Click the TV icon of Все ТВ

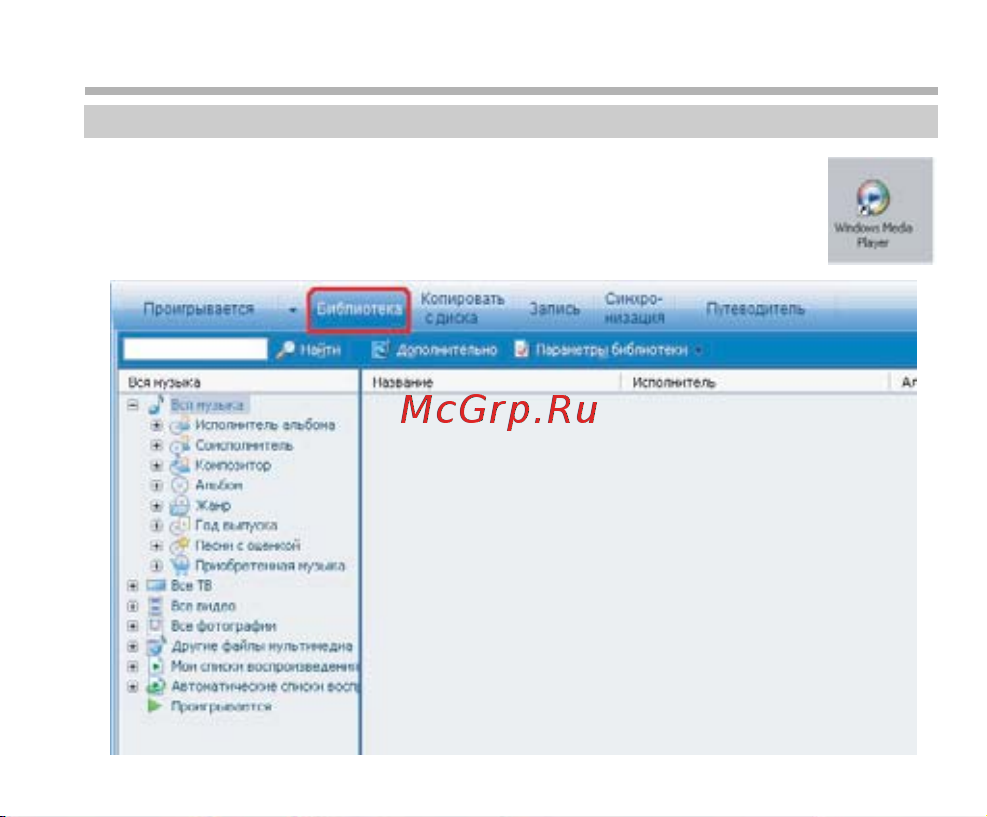click(155, 585)
